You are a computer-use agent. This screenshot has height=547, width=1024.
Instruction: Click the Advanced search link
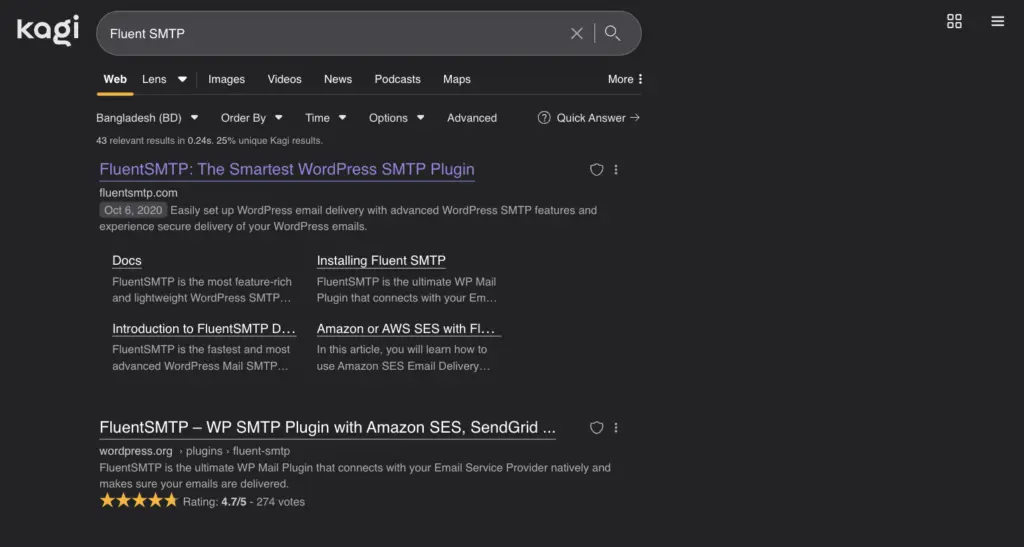pyautogui.click(x=472, y=117)
